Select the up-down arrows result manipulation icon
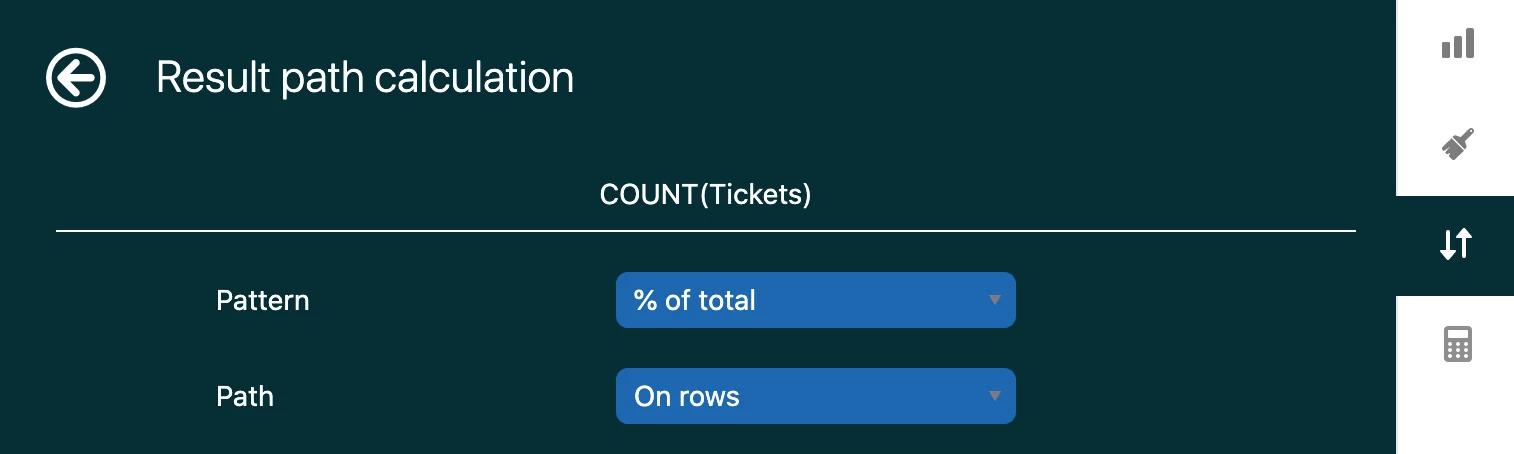Viewport: 1514px width, 454px height. click(1456, 245)
